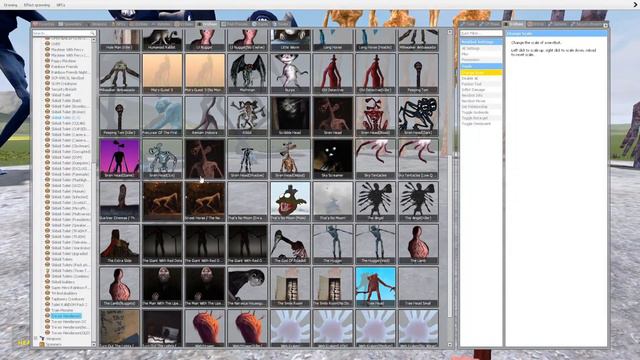Click the NPC grid scroll up arrow
The image size is (640, 360).
[450, 32]
